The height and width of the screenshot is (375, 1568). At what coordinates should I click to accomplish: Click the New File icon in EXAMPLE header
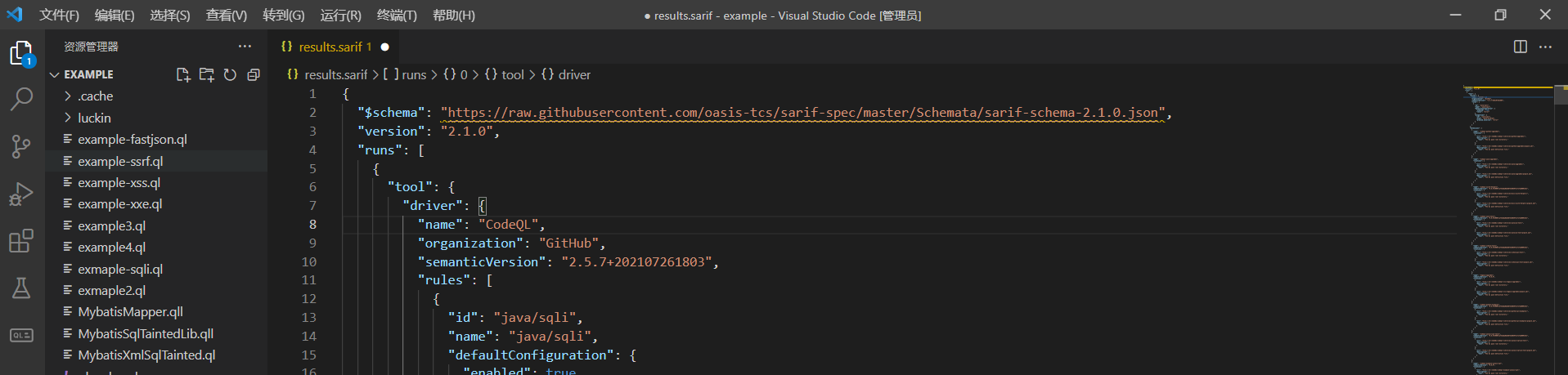tap(183, 74)
